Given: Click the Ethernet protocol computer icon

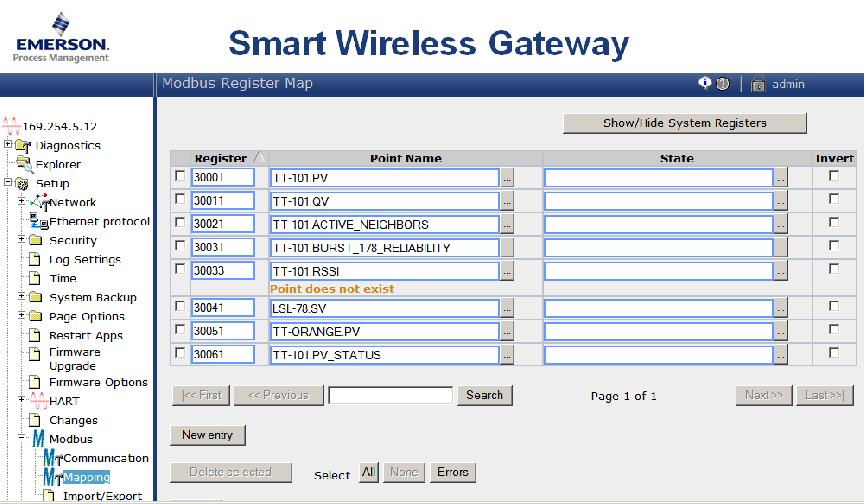Looking at the screenshot, I should click(39, 221).
